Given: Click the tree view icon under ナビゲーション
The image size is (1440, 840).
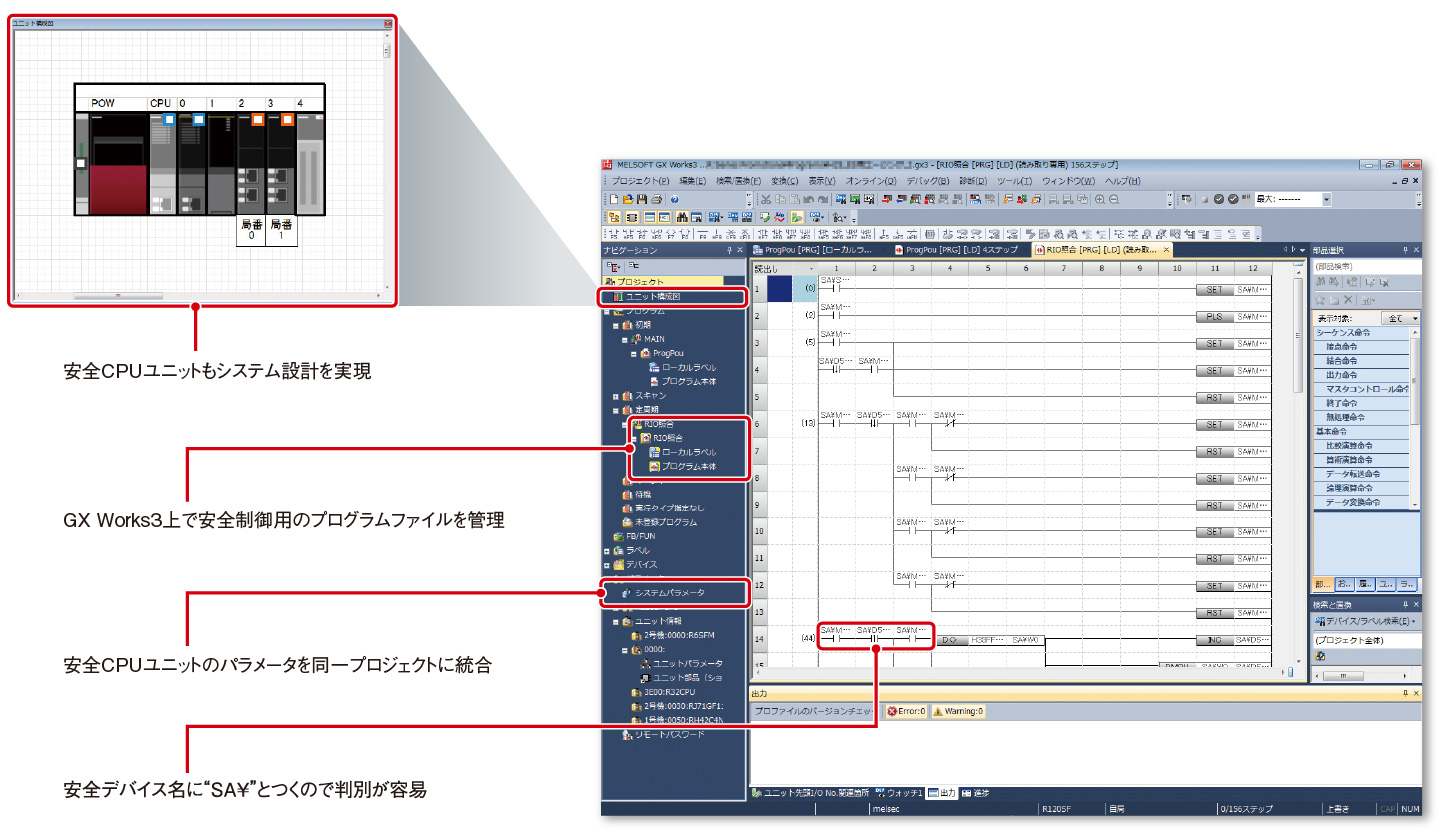Looking at the screenshot, I should (x=614, y=267).
